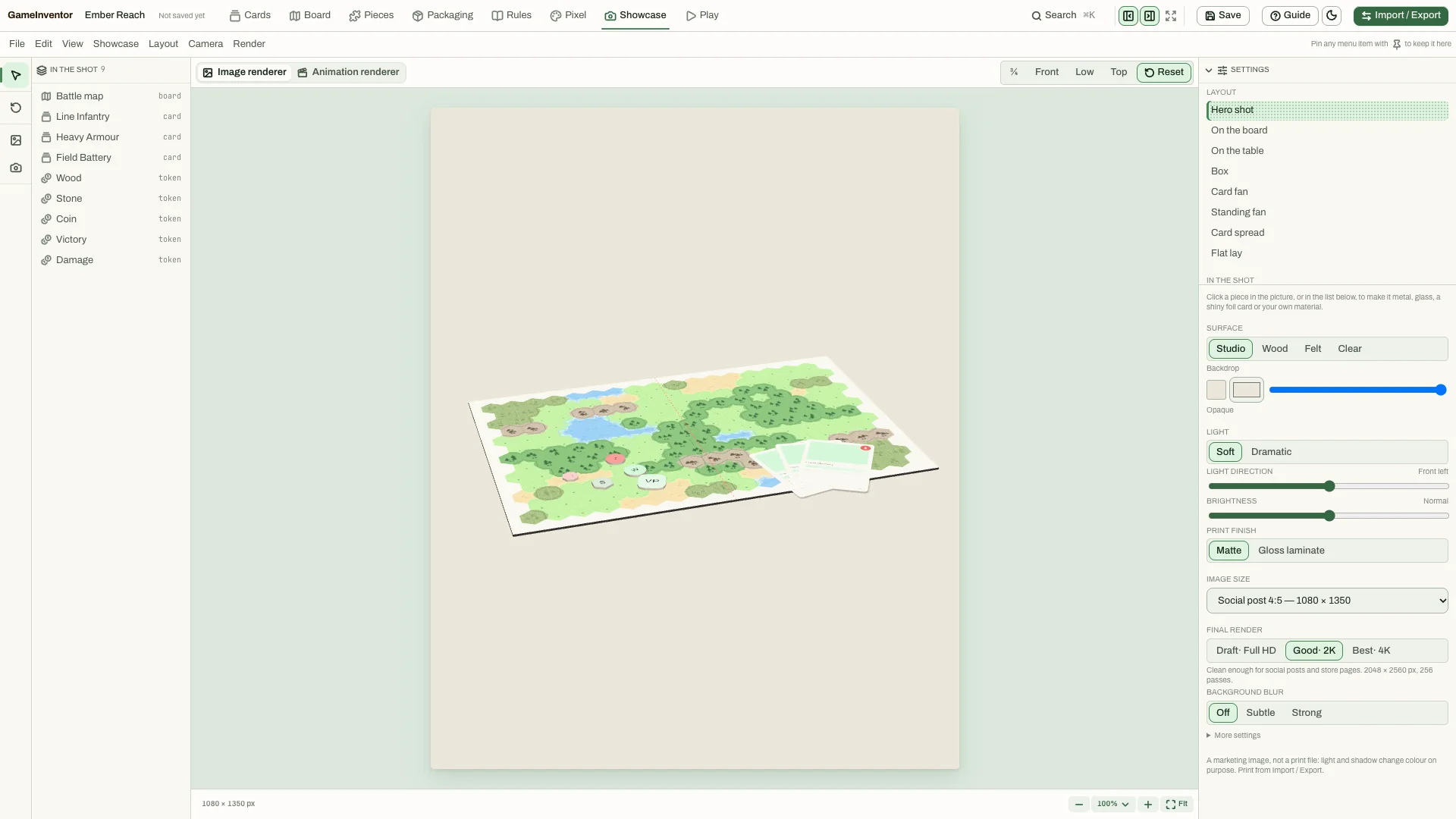Open the Image Size dropdown
1456x819 pixels.
pyautogui.click(x=1327, y=601)
